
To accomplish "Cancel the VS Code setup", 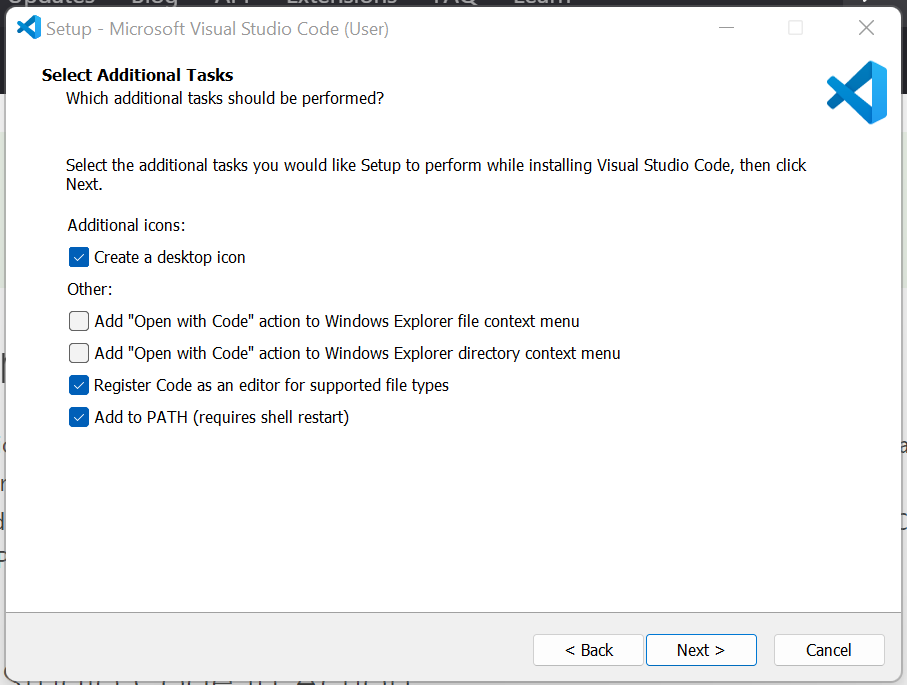I will [x=829, y=650].
